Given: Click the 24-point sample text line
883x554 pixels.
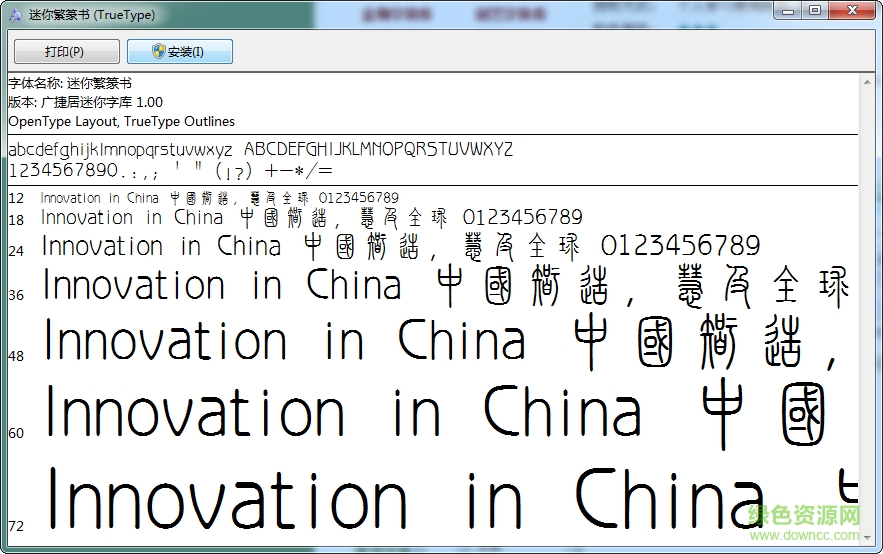Looking at the screenshot, I should [x=400, y=246].
